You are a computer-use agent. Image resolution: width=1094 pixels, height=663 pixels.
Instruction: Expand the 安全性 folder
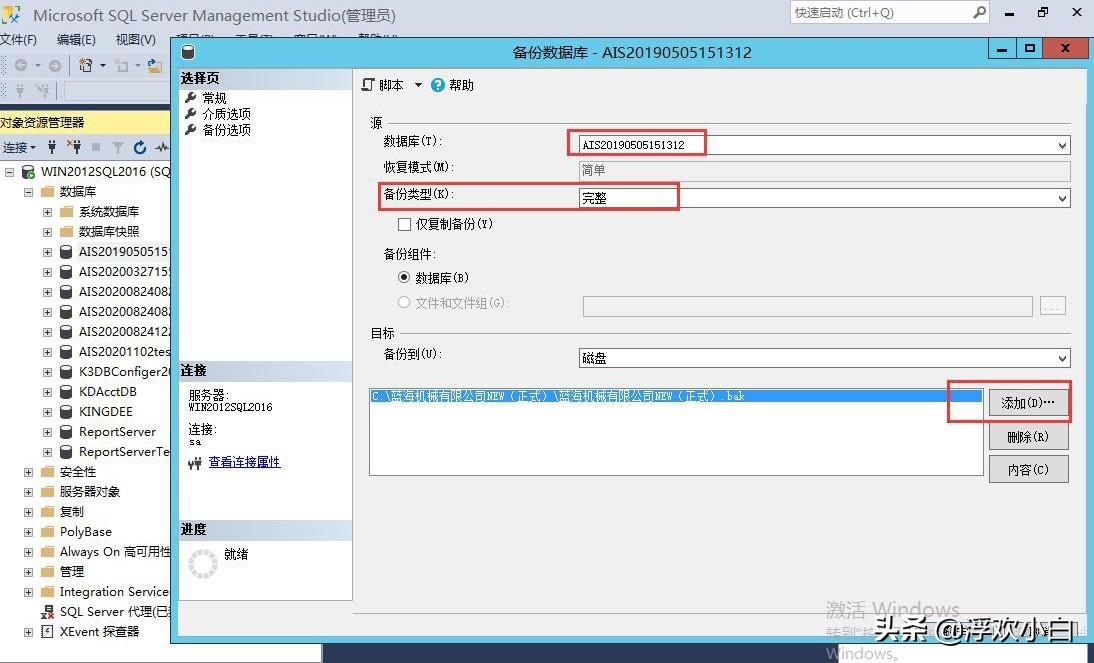point(29,472)
